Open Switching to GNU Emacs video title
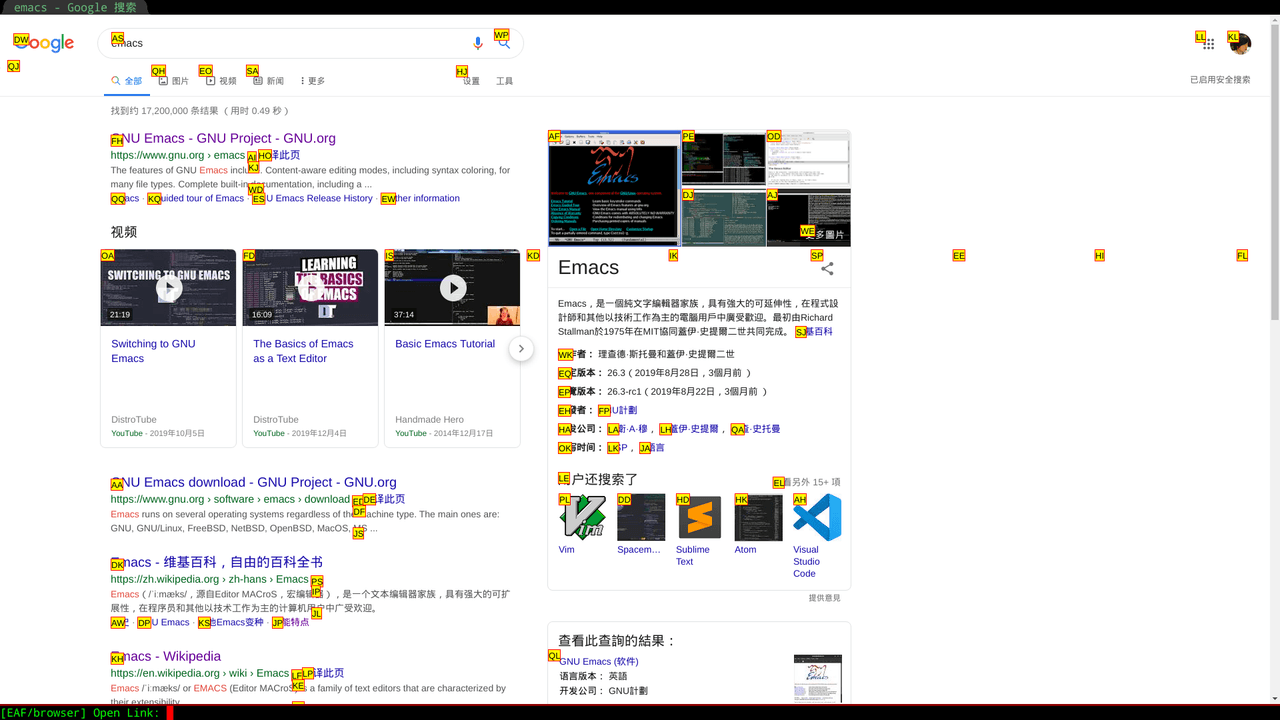The width and height of the screenshot is (1280, 720). point(153,351)
